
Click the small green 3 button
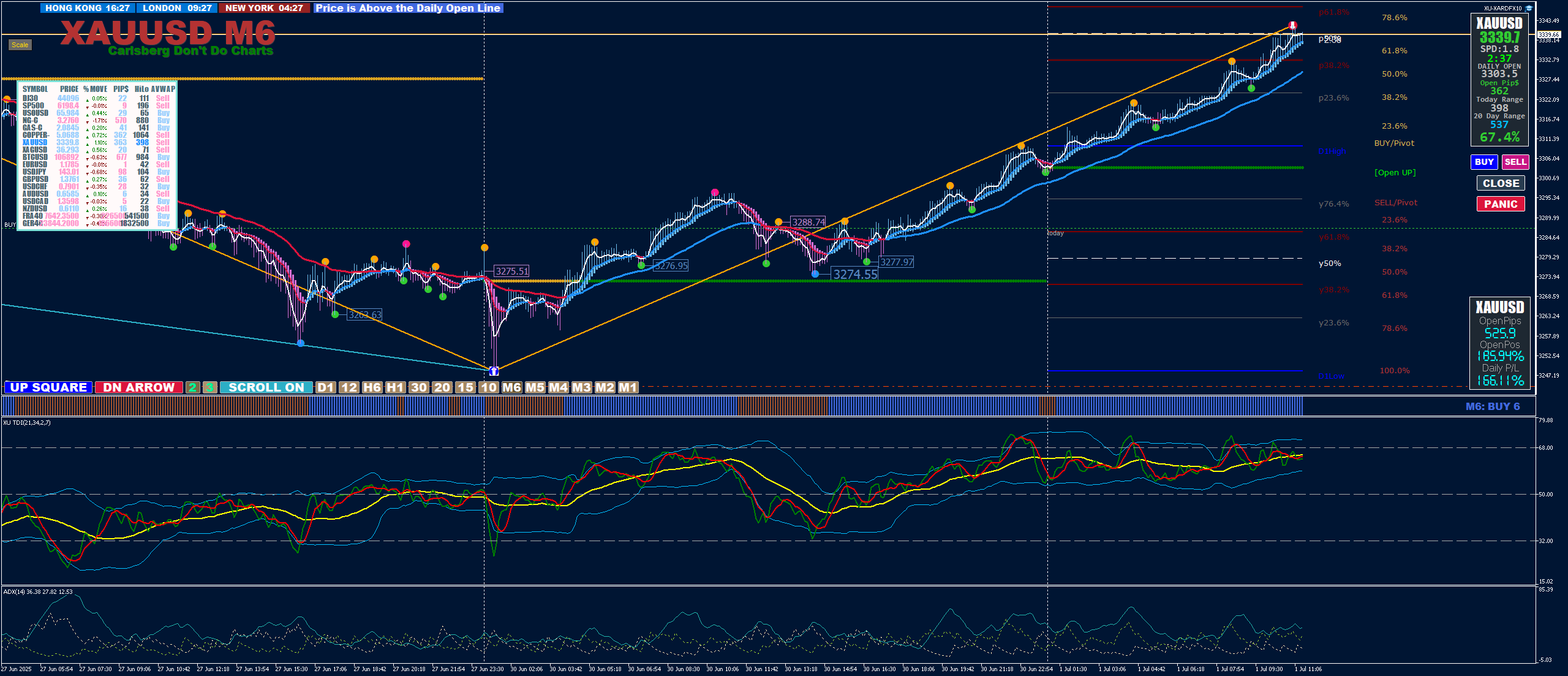click(x=209, y=387)
